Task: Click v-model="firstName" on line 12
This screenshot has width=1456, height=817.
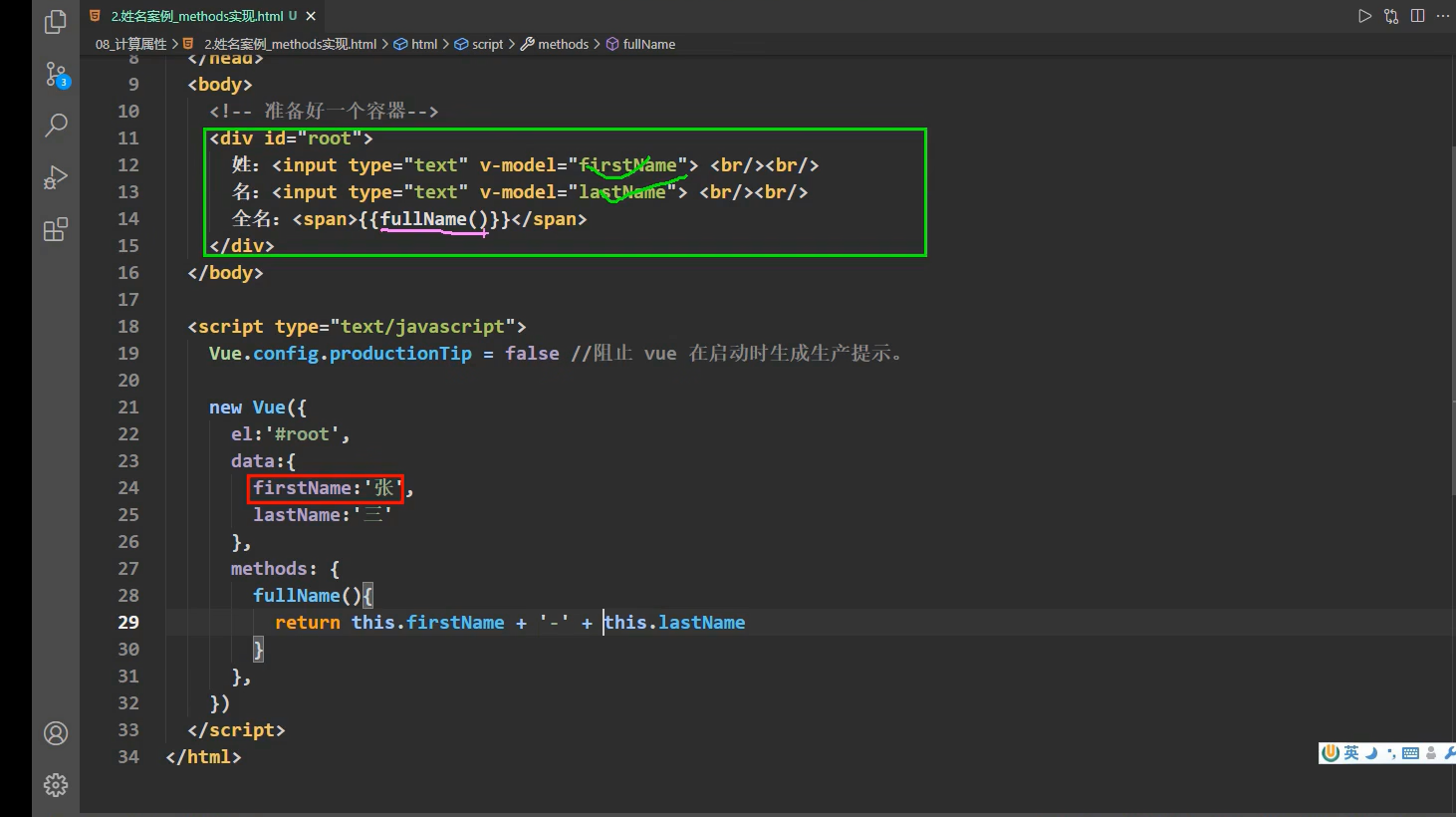Action: coord(584,165)
